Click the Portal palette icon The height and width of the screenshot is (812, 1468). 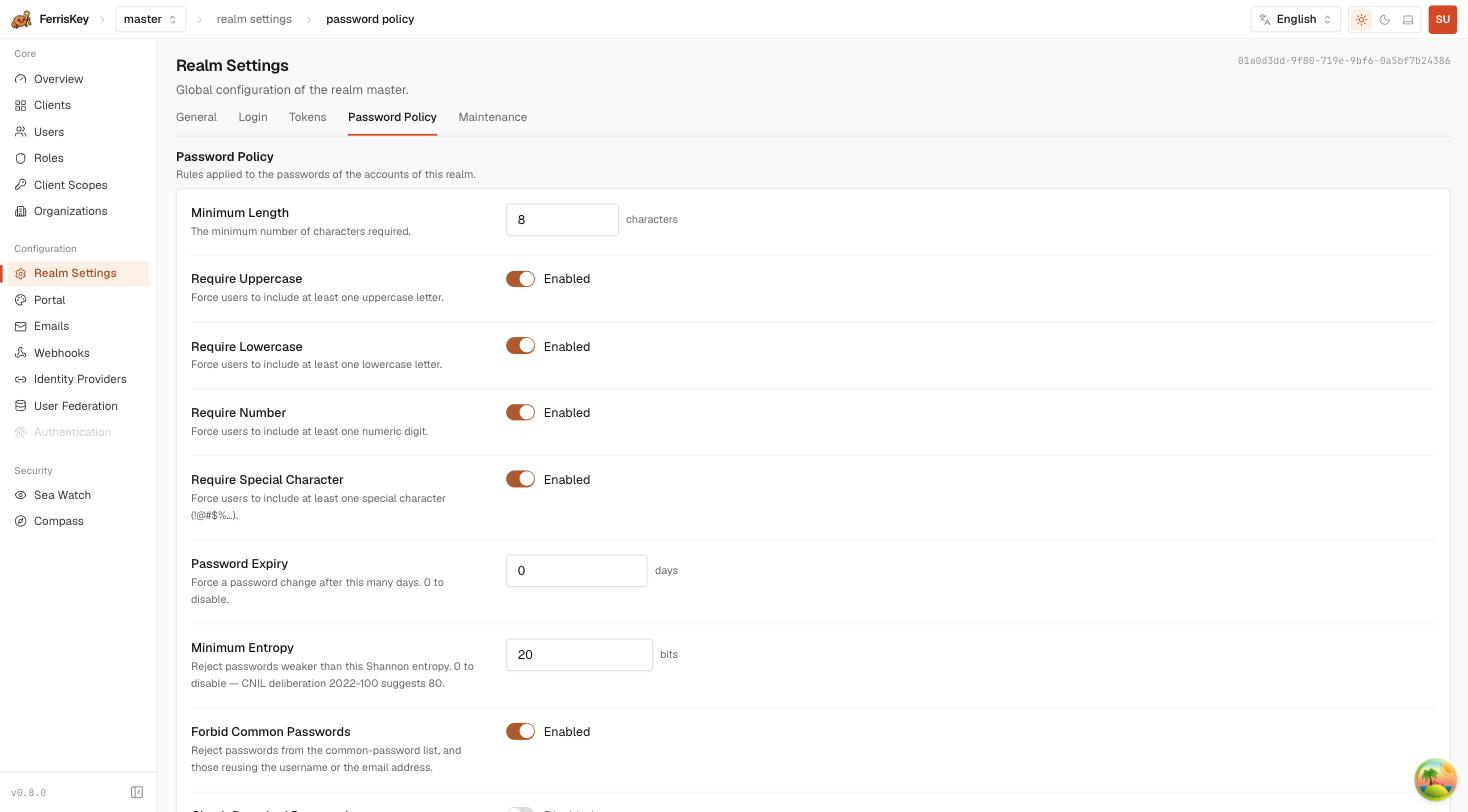click(21, 300)
